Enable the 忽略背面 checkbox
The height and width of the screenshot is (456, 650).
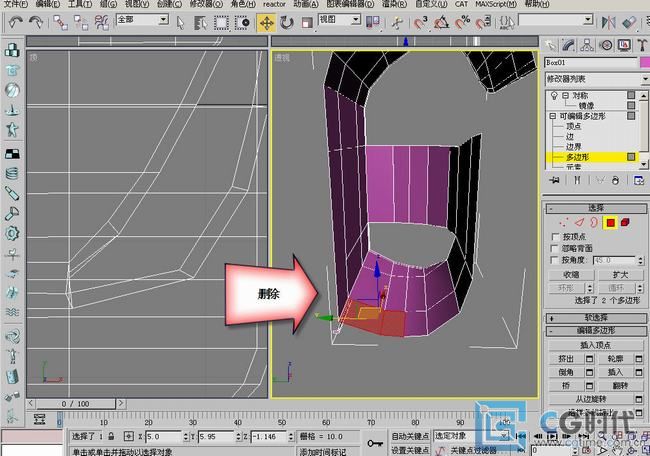(554, 248)
